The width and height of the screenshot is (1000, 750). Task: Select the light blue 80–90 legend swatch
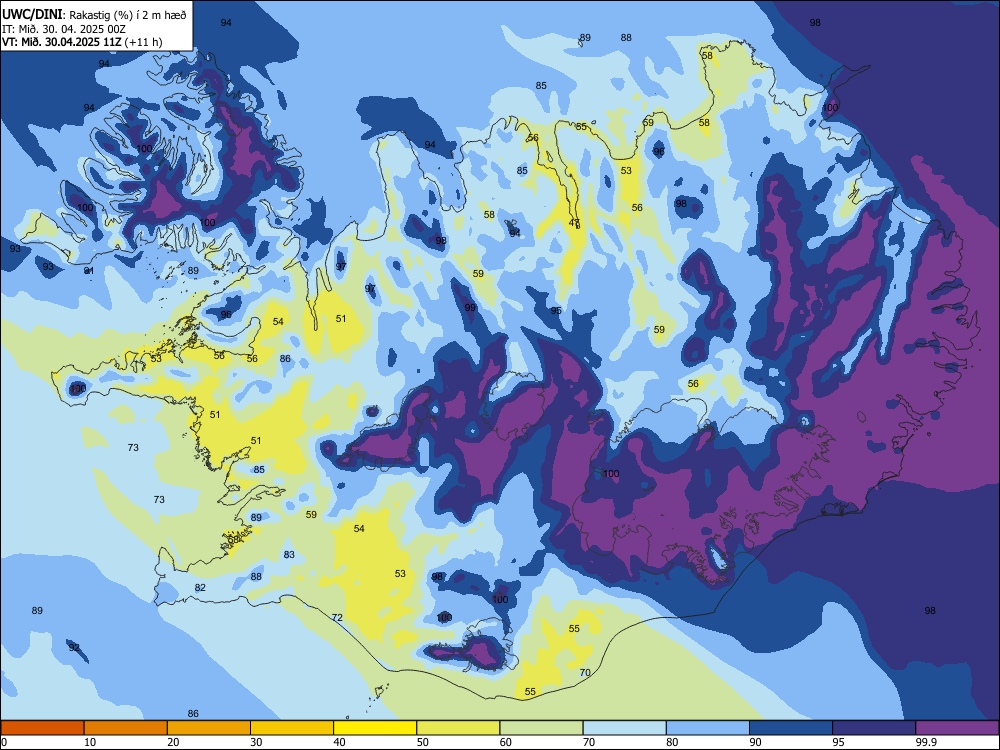708,728
